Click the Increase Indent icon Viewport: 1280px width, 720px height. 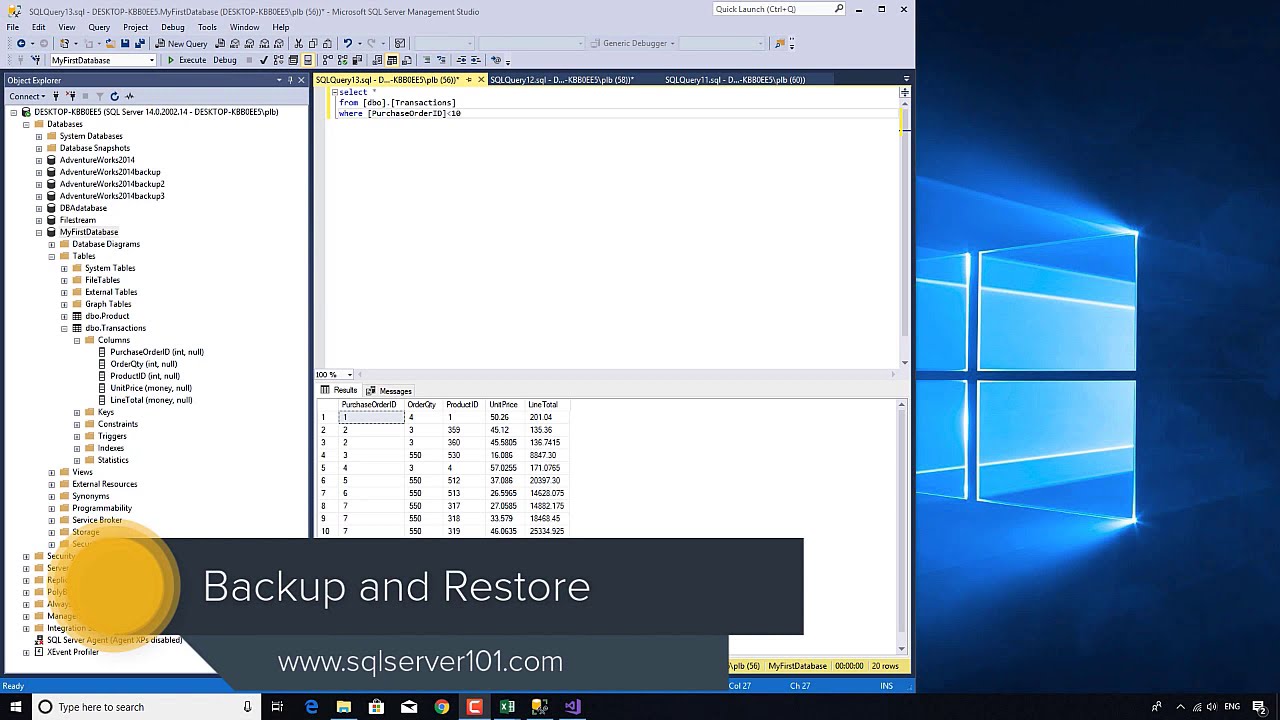[476, 60]
